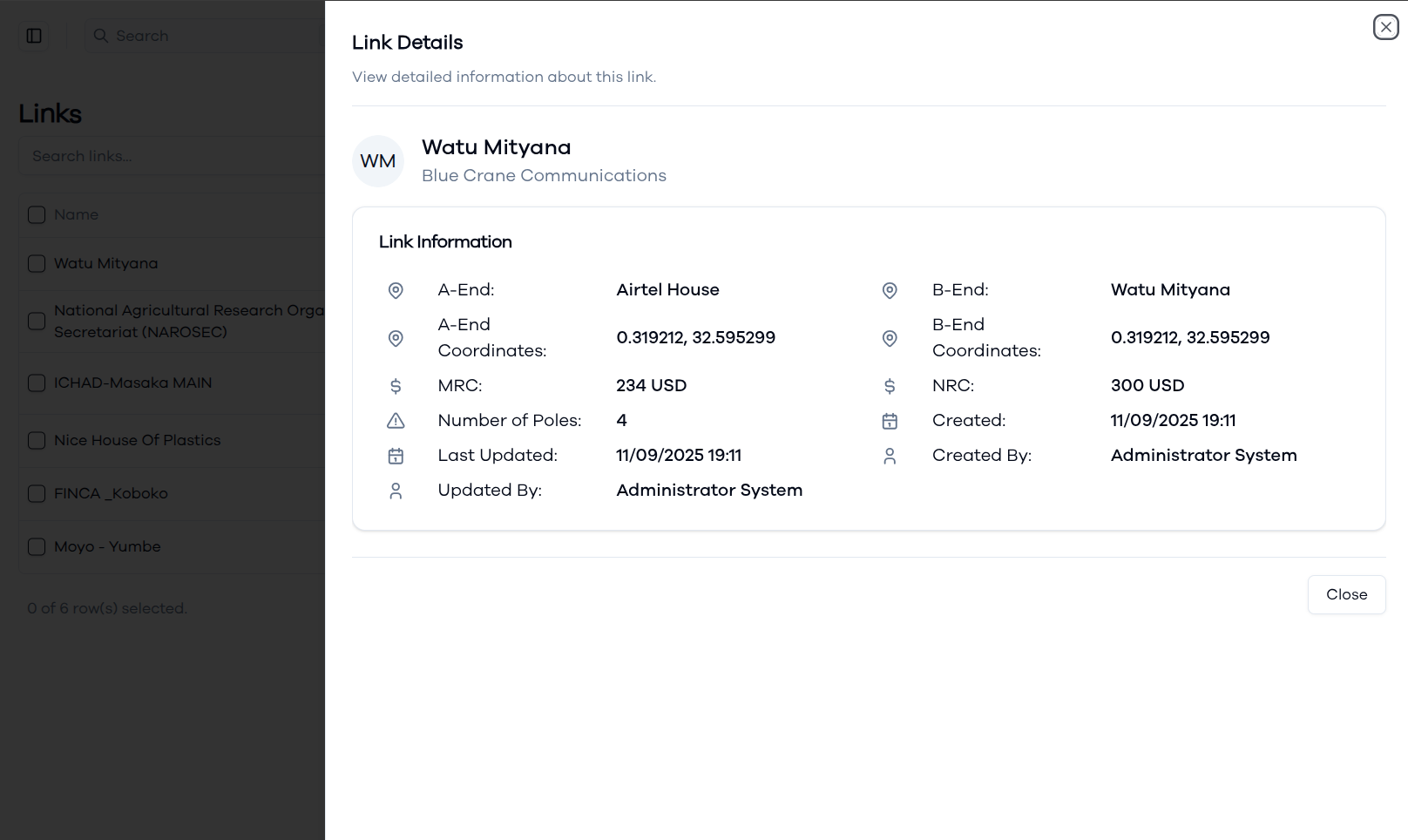The width and height of the screenshot is (1408, 840).
Task: Click the Airtel House A-End value
Action: point(667,290)
